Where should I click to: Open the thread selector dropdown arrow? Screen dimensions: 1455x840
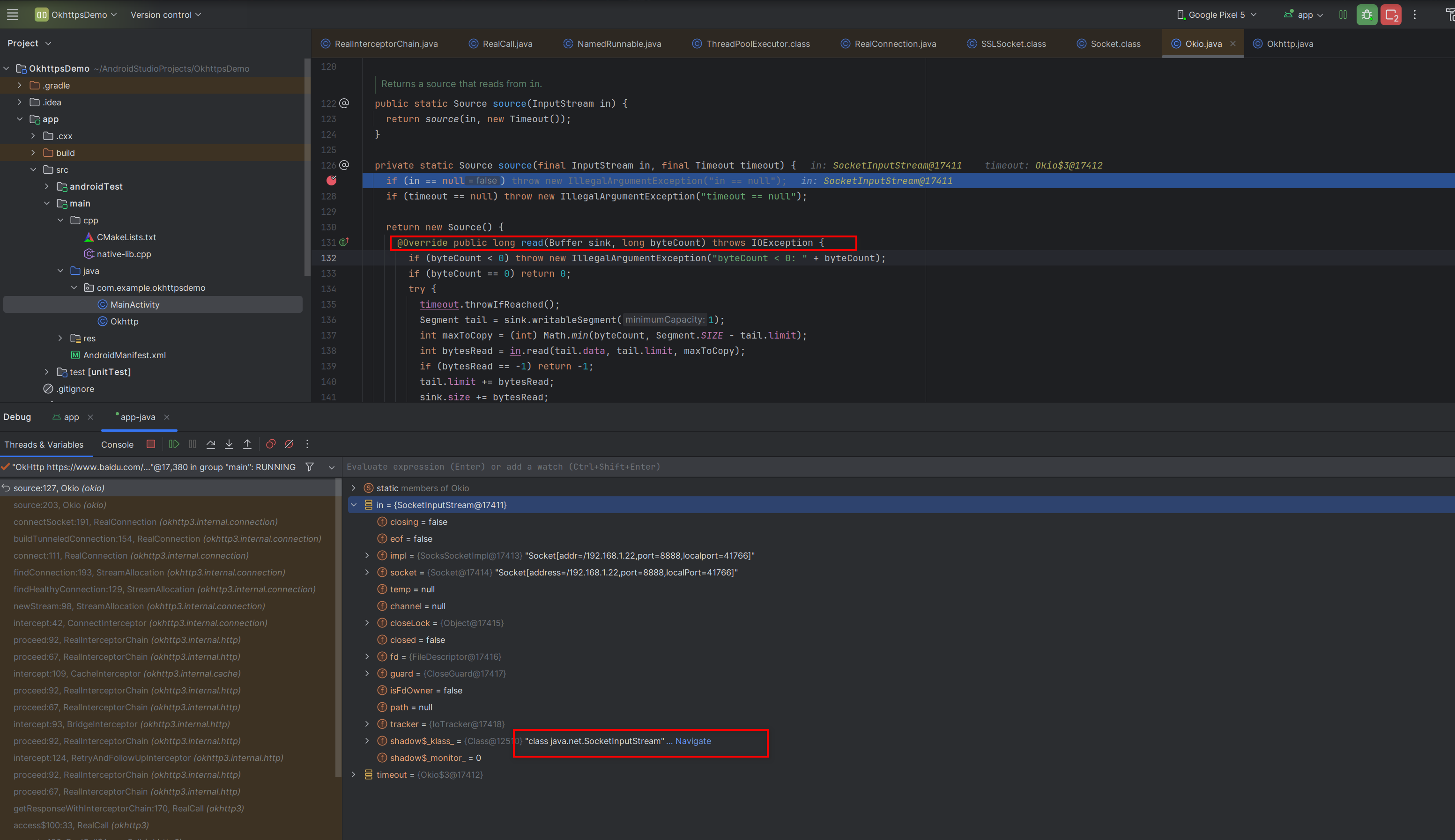point(331,467)
